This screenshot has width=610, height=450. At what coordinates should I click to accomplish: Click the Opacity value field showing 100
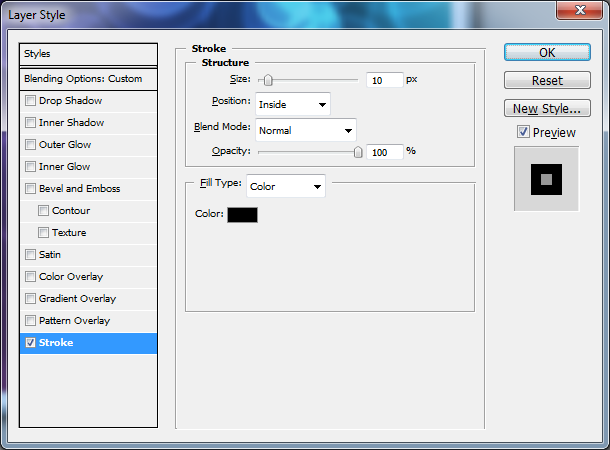[385, 152]
